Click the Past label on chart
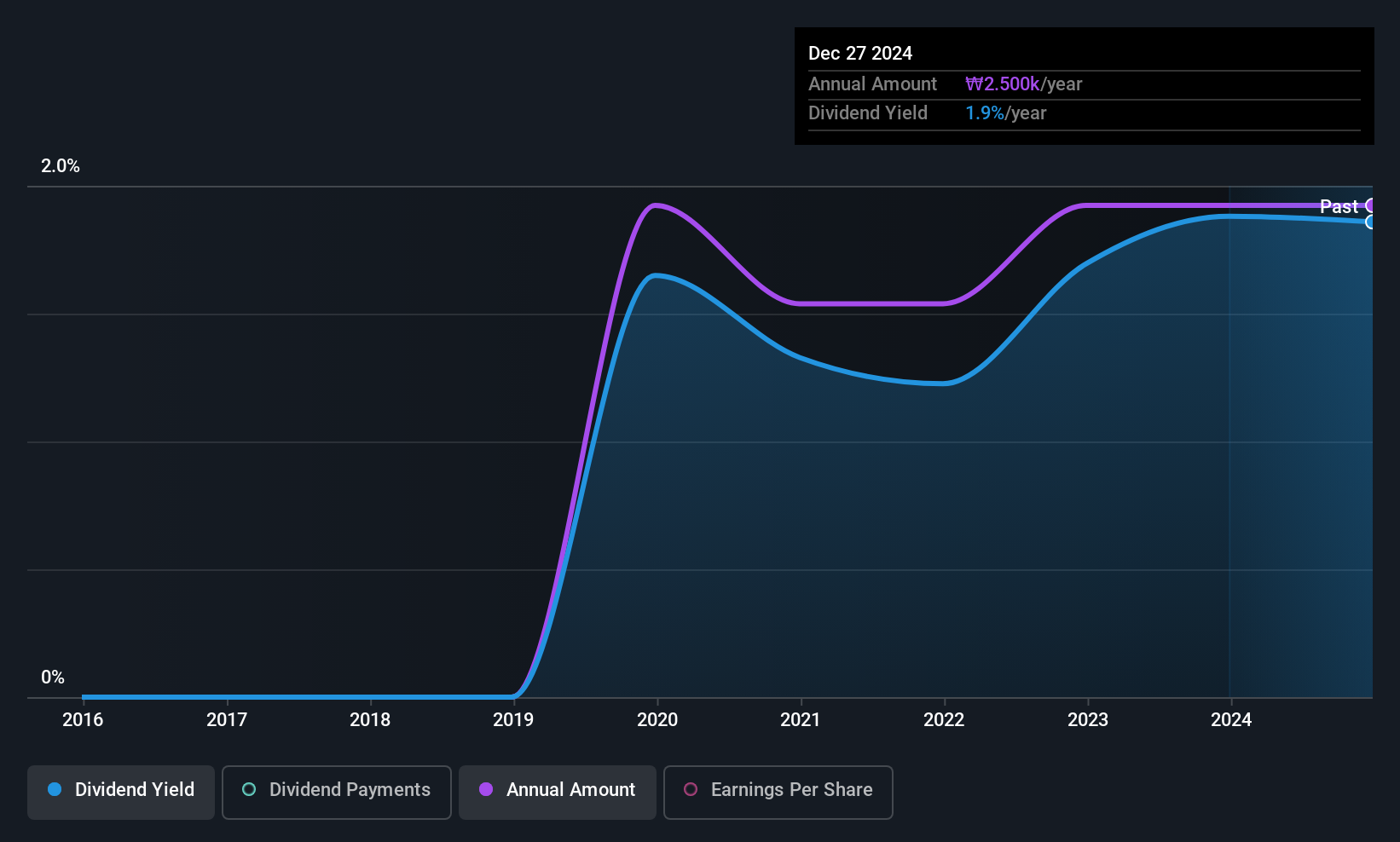Image resolution: width=1400 pixels, height=842 pixels. pyautogui.click(x=1339, y=206)
